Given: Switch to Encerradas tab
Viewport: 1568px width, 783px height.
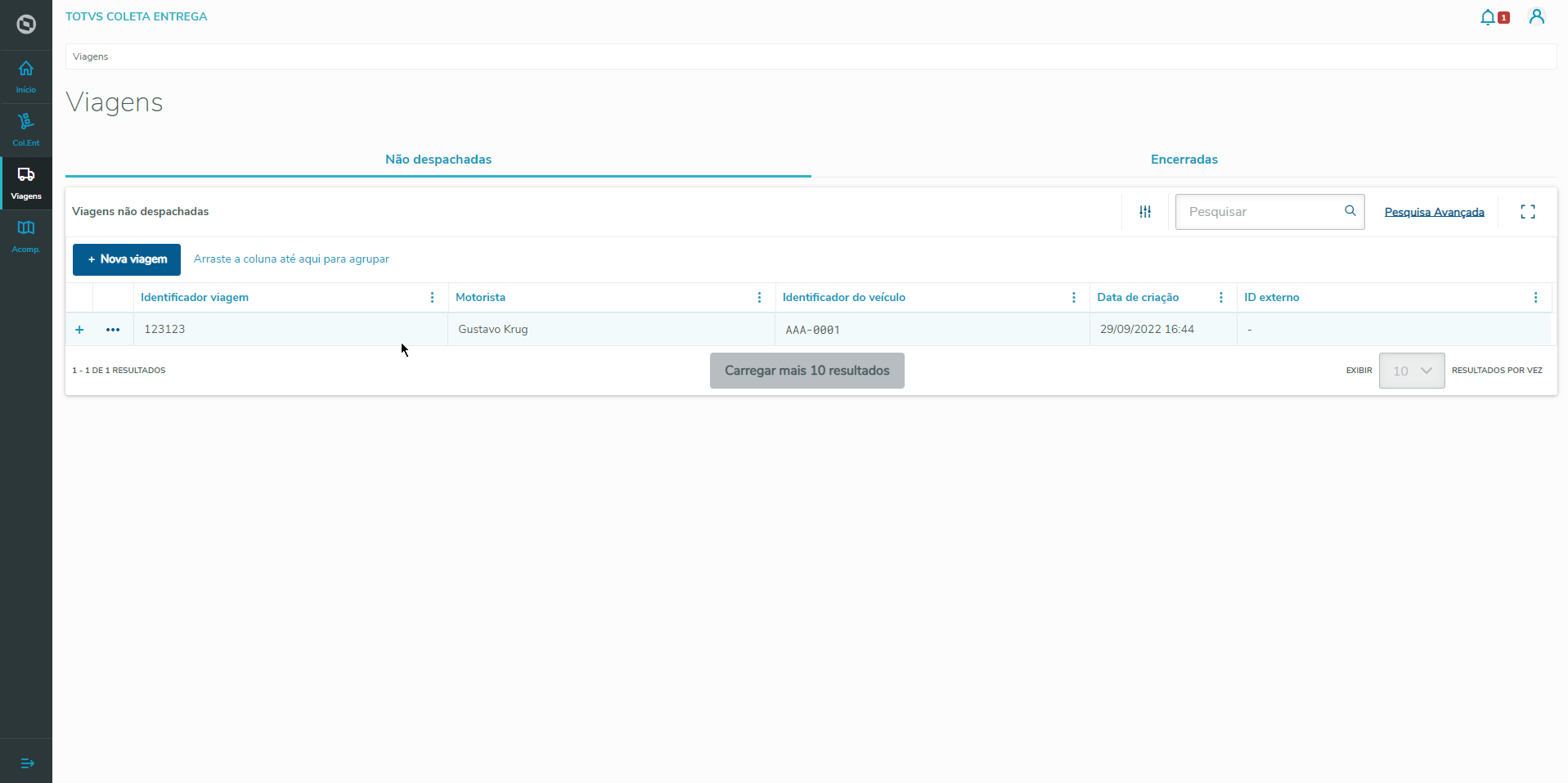Looking at the screenshot, I should [1184, 160].
